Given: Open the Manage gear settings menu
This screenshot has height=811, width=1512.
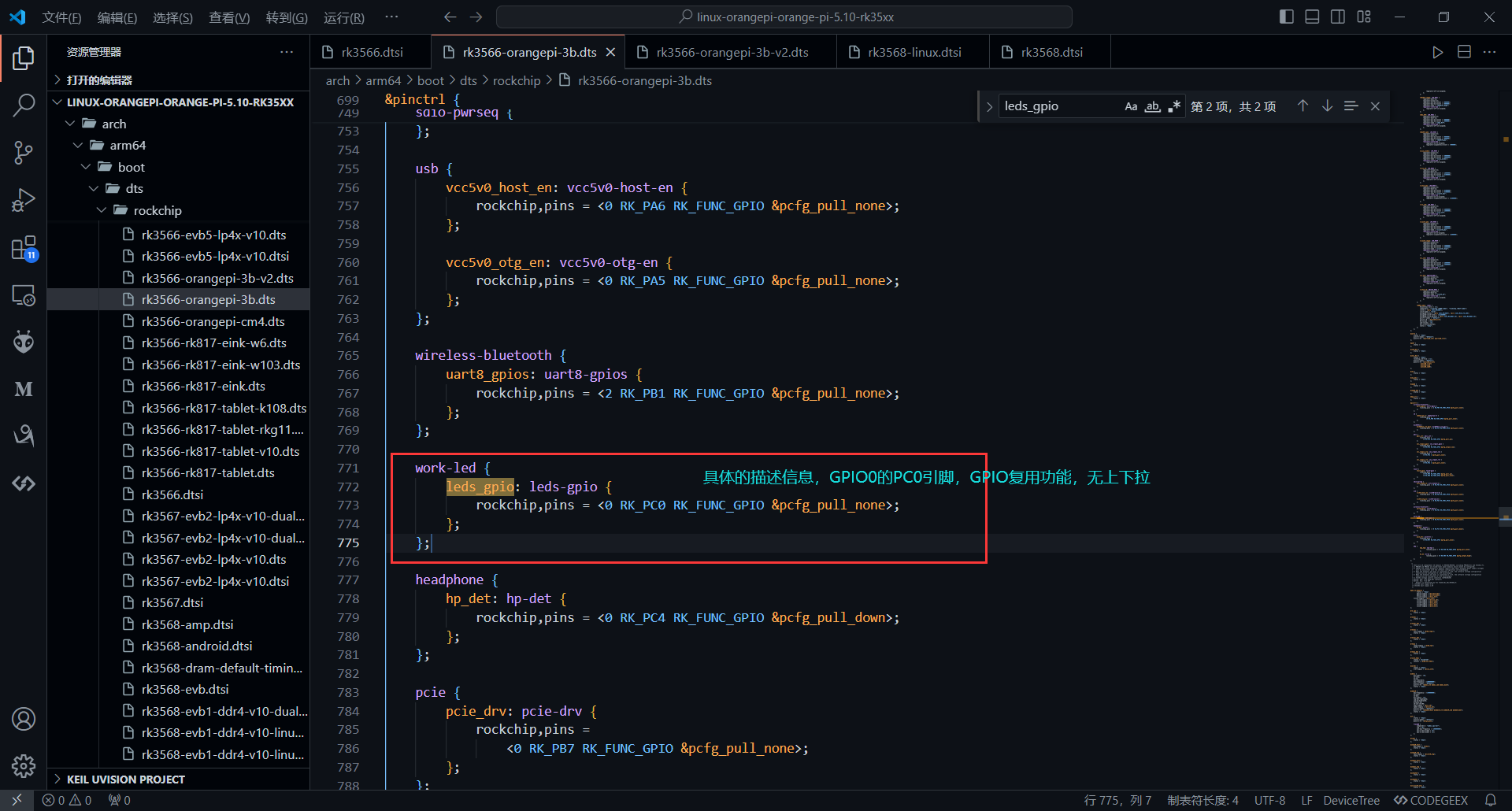Looking at the screenshot, I should click(x=24, y=765).
